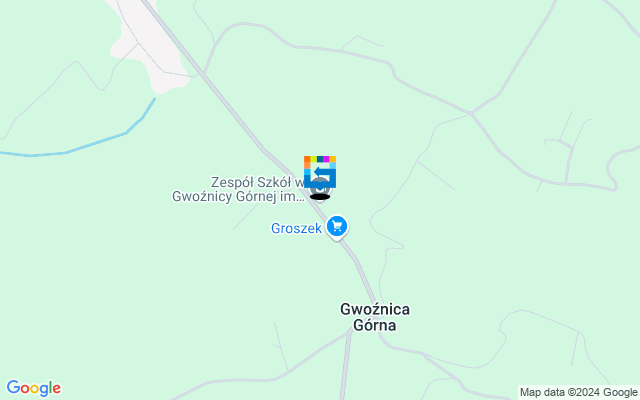Viewport: 640px width, 400px height.
Task: Click the blue left-pointing arrow inside marker
Action: (x=323, y=173)
